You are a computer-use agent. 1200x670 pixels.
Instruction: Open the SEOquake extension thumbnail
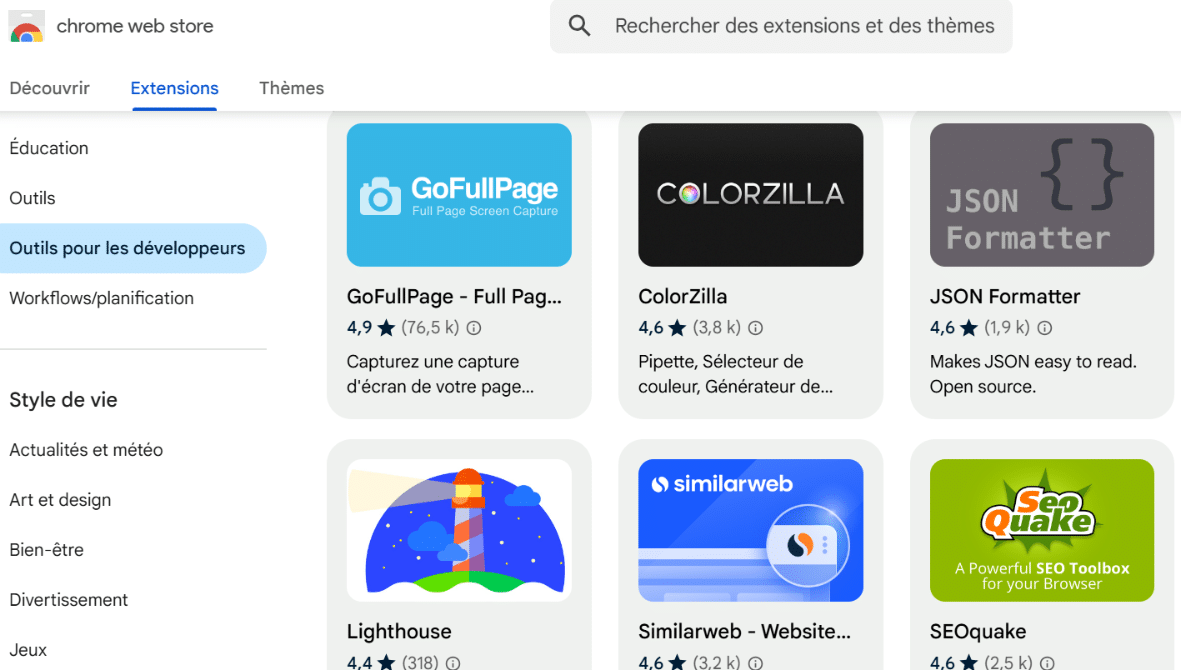(1042, 530)
